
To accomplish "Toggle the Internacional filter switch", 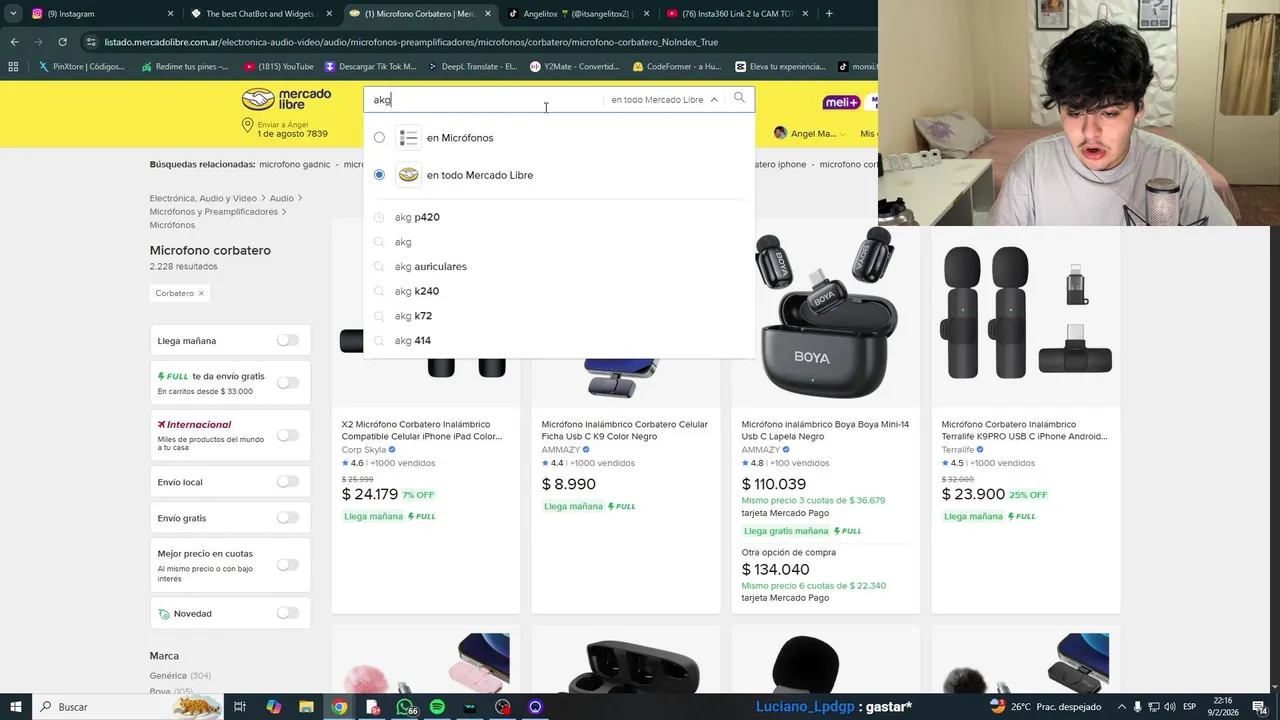I will pos(288,435).
